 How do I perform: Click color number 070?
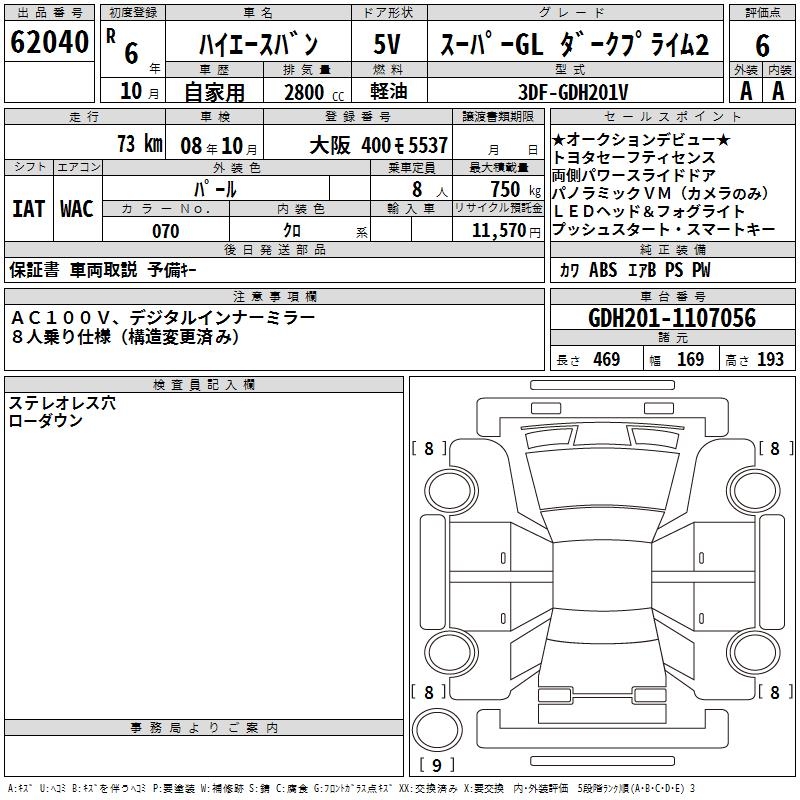pos(165,231)
